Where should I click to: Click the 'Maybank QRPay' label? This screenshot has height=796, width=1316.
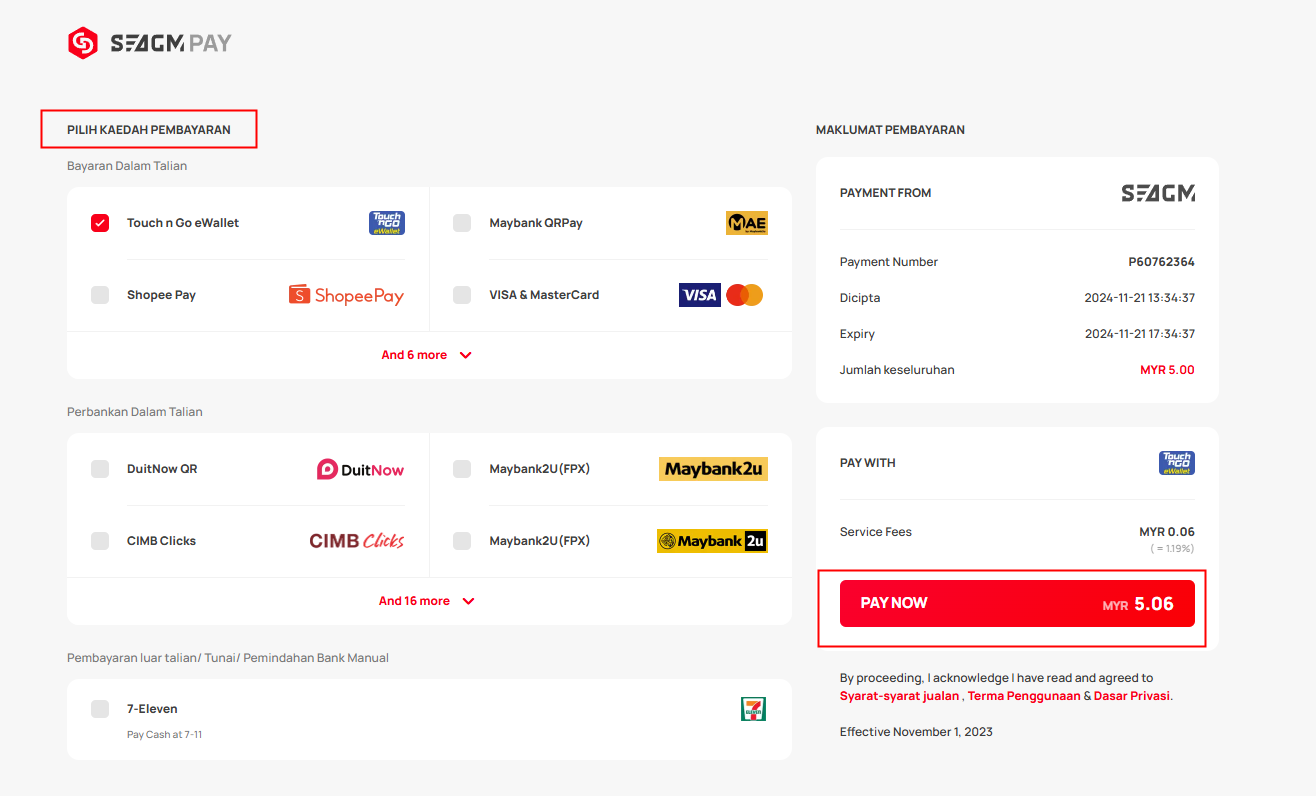click(x=536, y=223)
